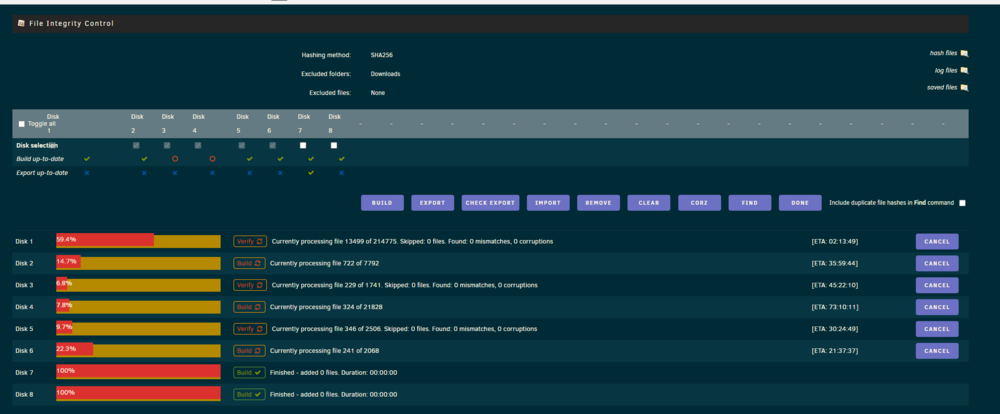Click Disk 7 Export up-to-date green checkmark
The image size is (1000, 414).
(311, 173)
